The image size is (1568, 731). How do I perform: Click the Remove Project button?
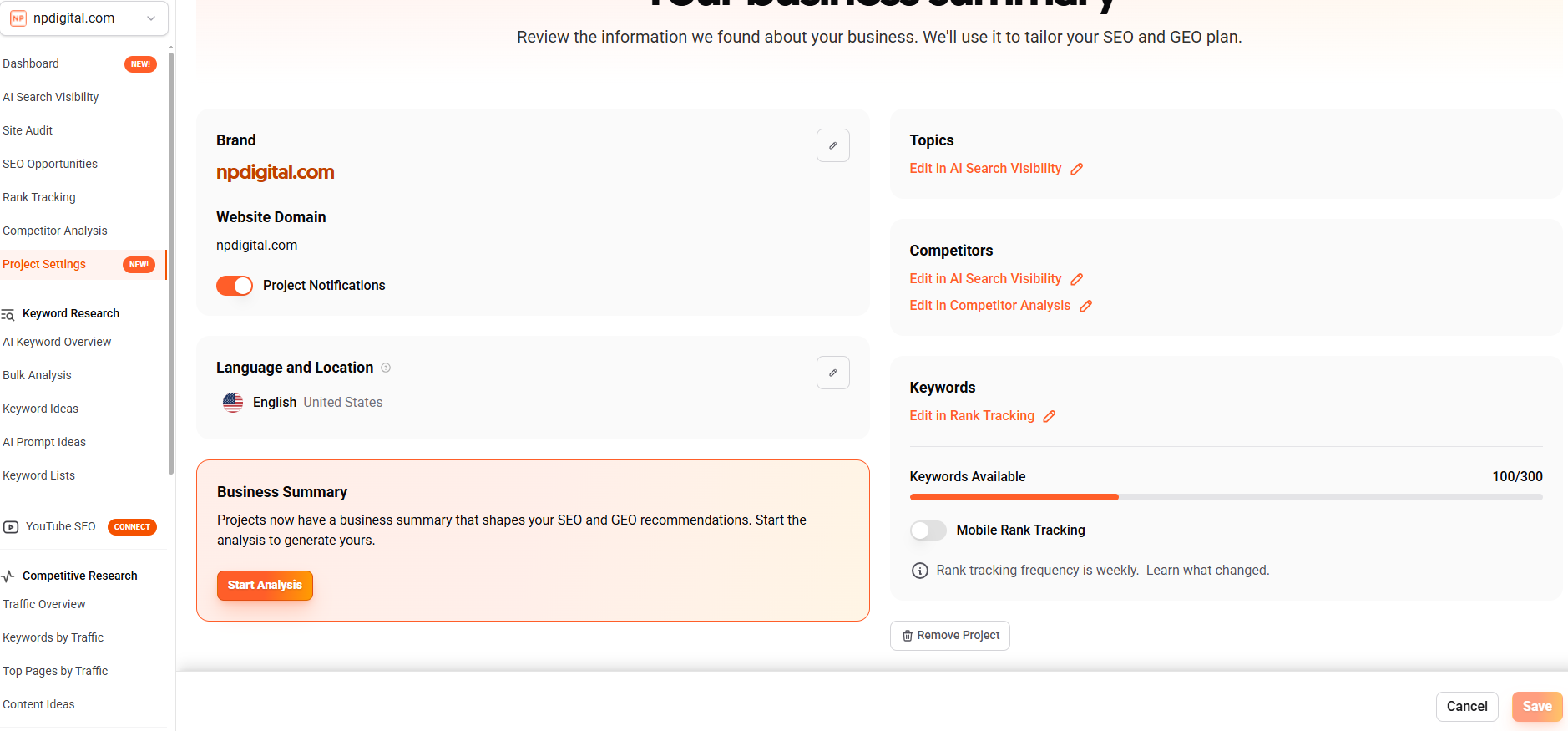(950, 636)
